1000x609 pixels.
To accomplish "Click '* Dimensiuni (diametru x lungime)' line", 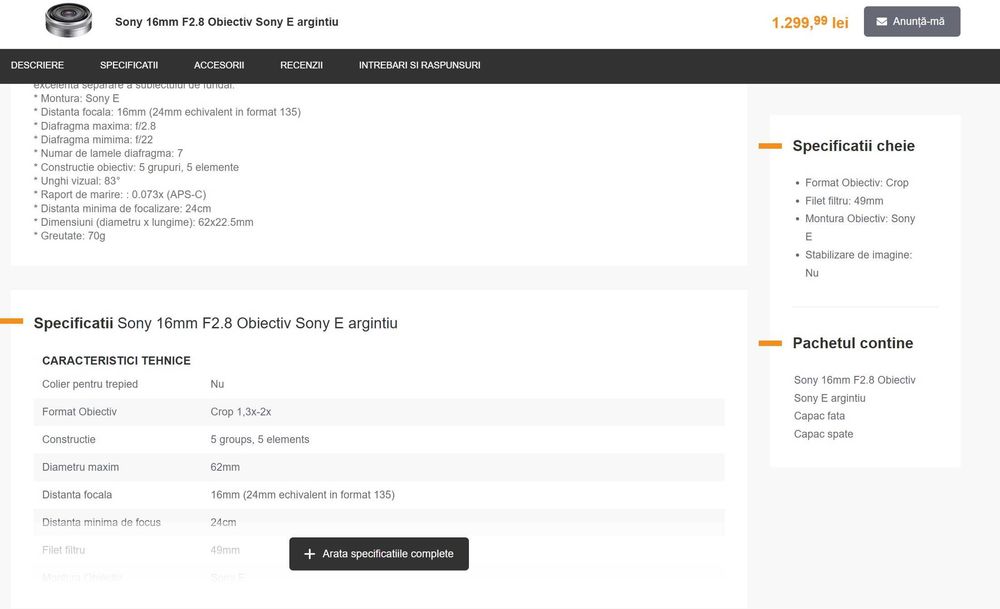I will pos(143,223).
